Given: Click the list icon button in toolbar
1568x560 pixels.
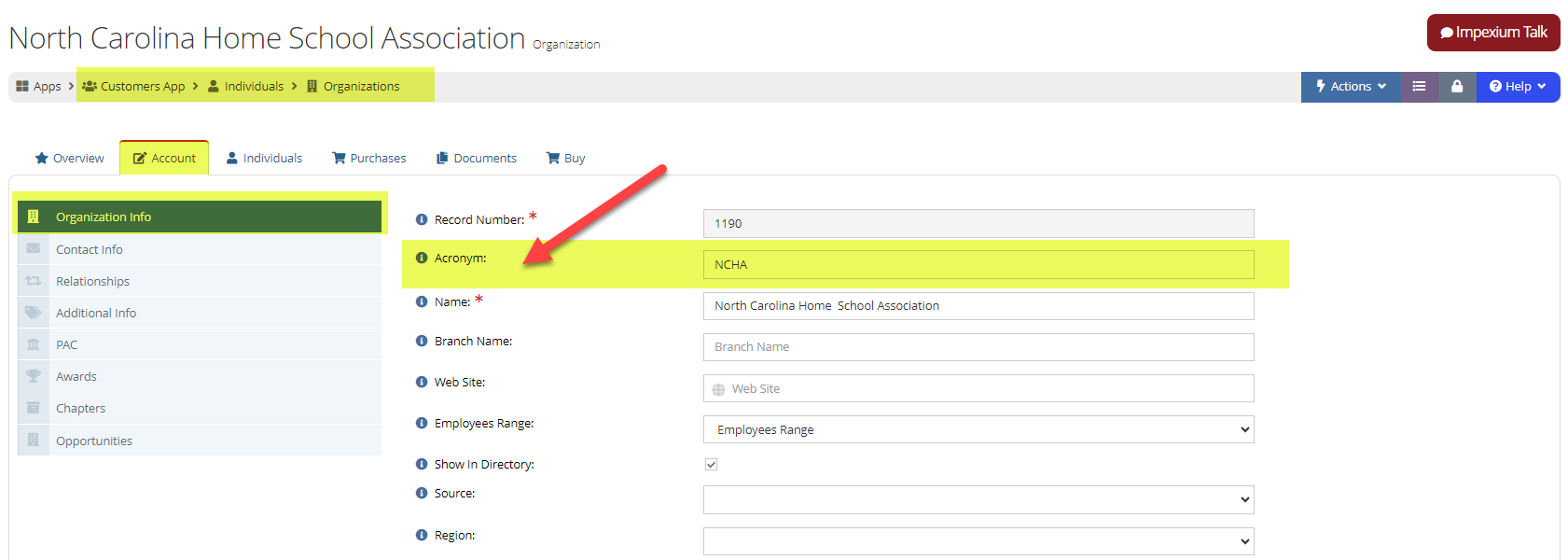Looking at the screenshot, I should click(x=1419, y=86).
